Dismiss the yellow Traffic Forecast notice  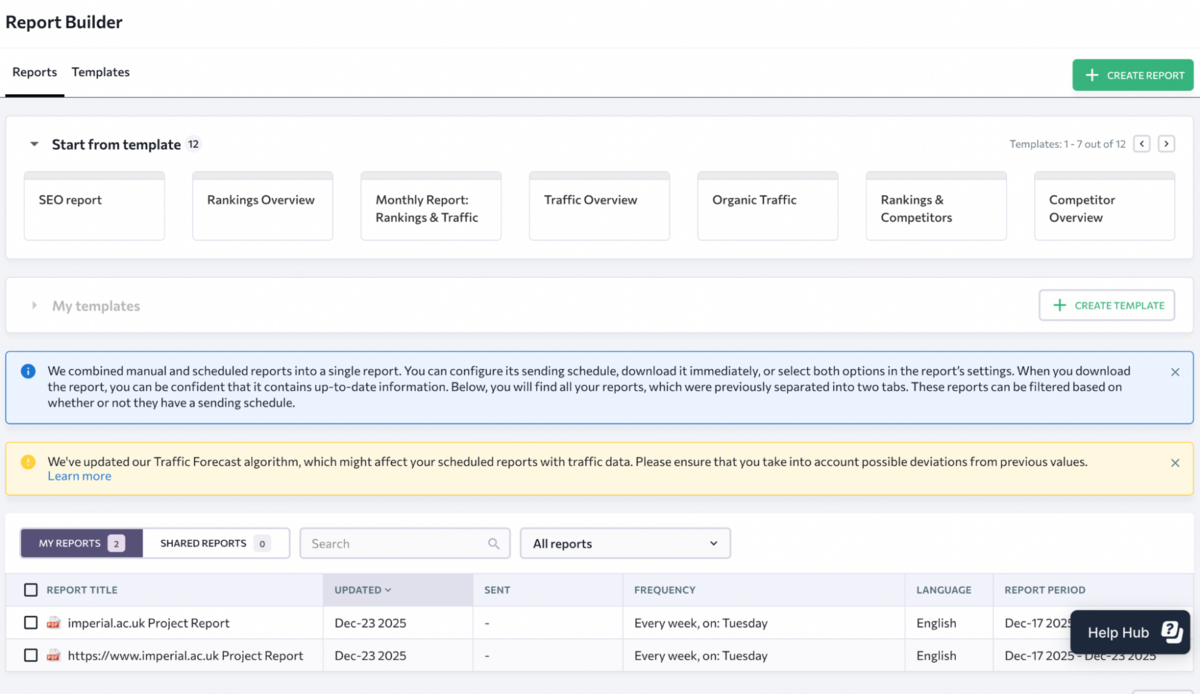pyautogui.click(x=1175, y=463)
